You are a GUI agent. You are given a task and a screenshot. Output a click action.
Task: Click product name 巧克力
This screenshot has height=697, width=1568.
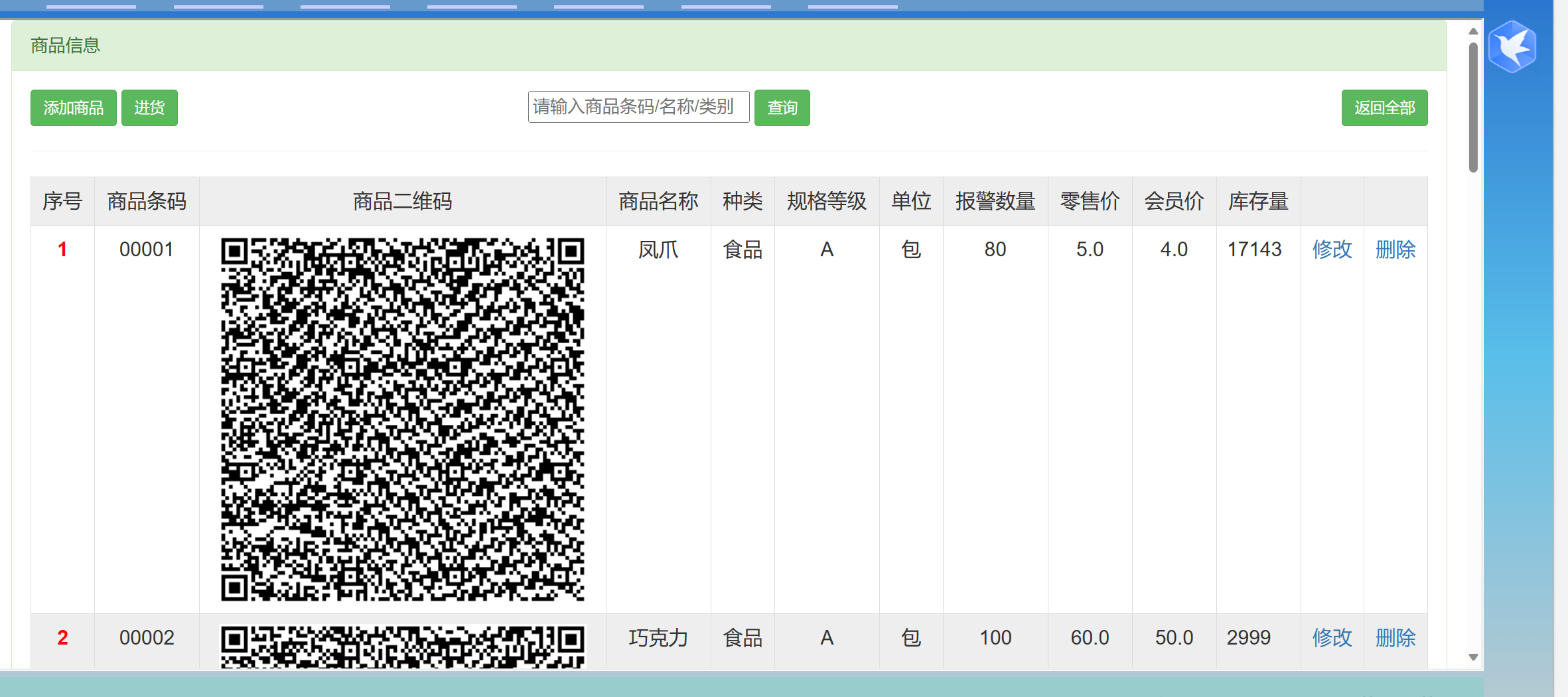[x=658, y=638]
